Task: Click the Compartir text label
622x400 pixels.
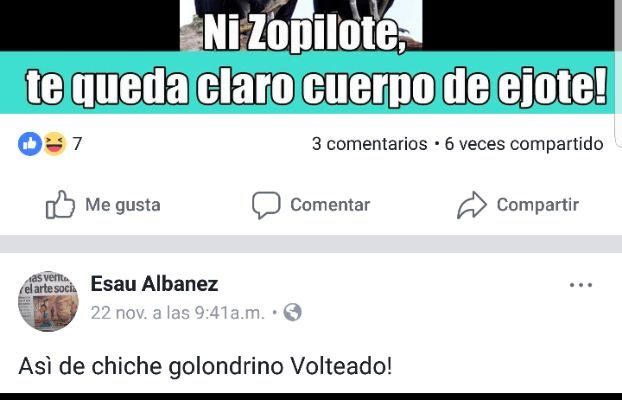Action: pyautogui.click(x=538, y=205)
